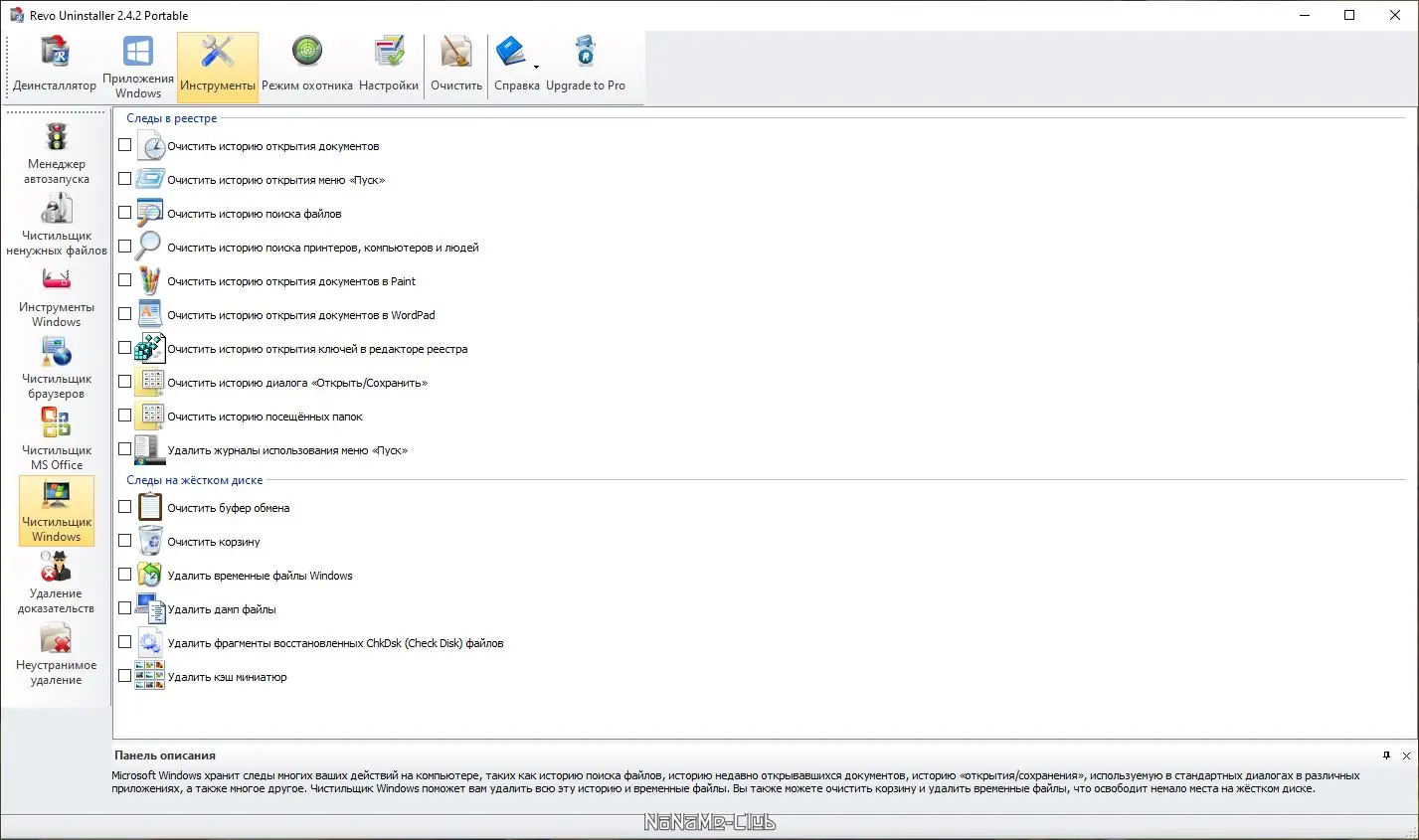Screen dimensions: 1419x840
Task: Check Удалить временные файлы Windows checkbox
Action: point(125,575)
